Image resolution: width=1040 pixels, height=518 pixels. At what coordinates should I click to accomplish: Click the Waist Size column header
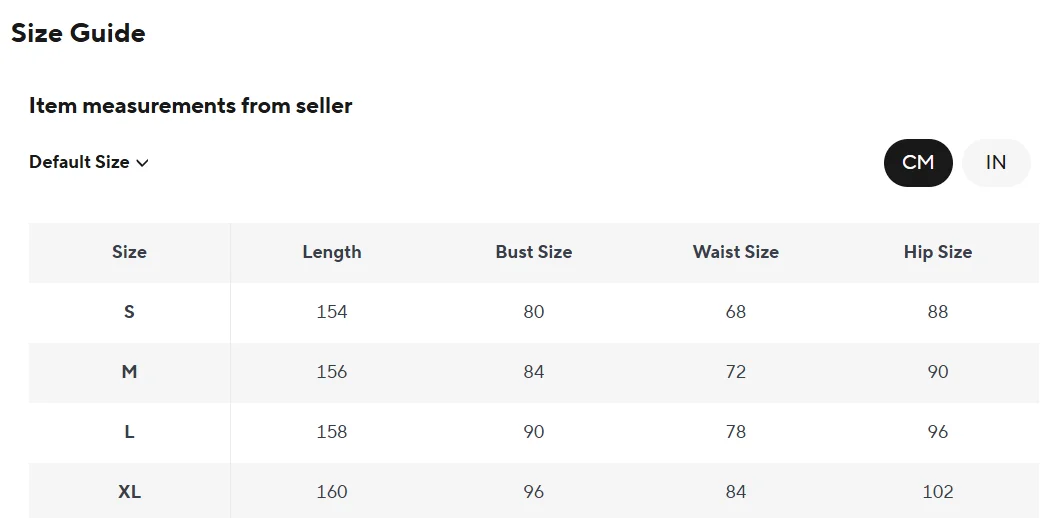pos(736,252)
